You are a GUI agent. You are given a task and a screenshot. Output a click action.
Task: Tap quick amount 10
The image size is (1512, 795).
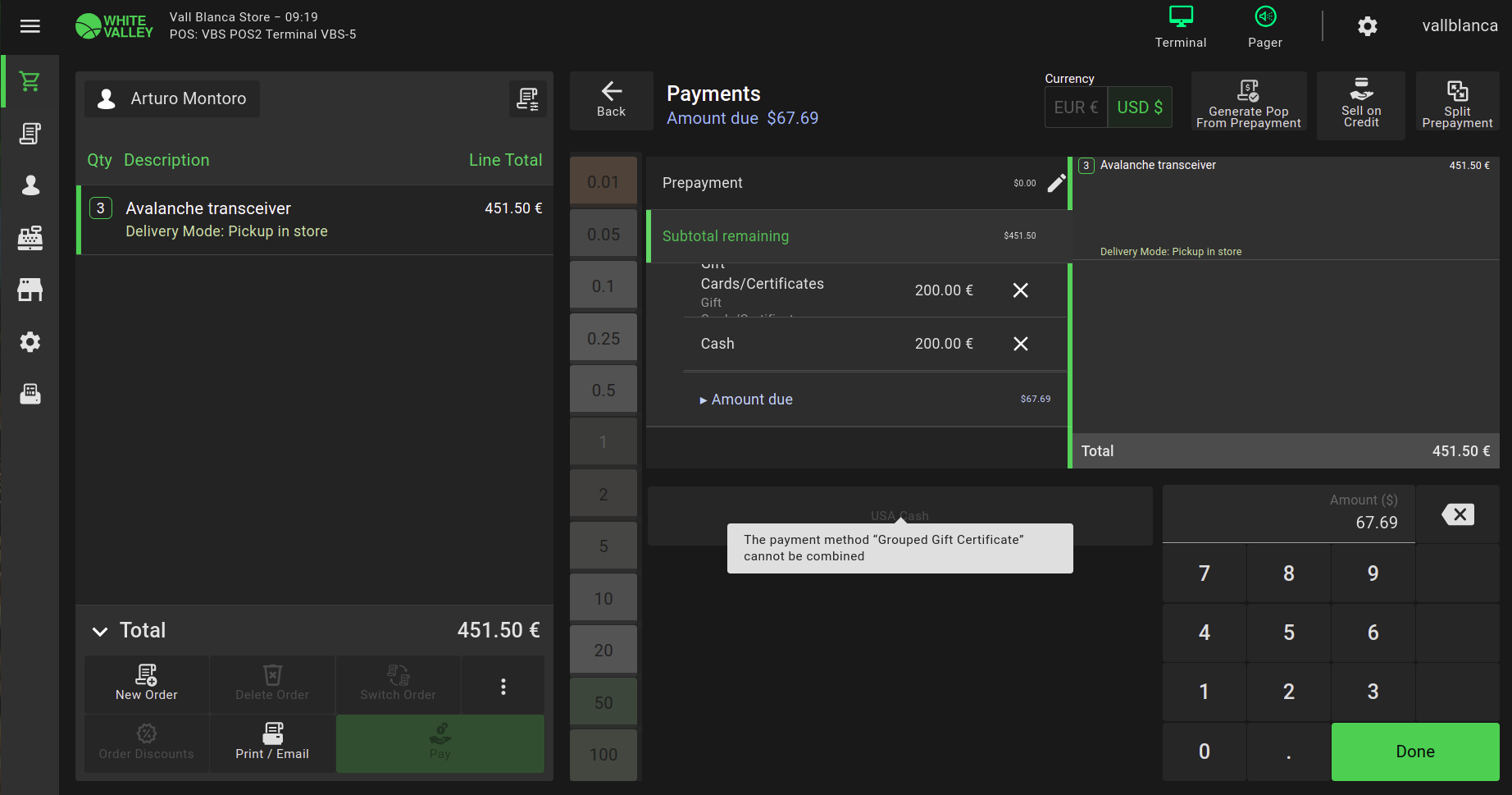(x=603, y=599)
